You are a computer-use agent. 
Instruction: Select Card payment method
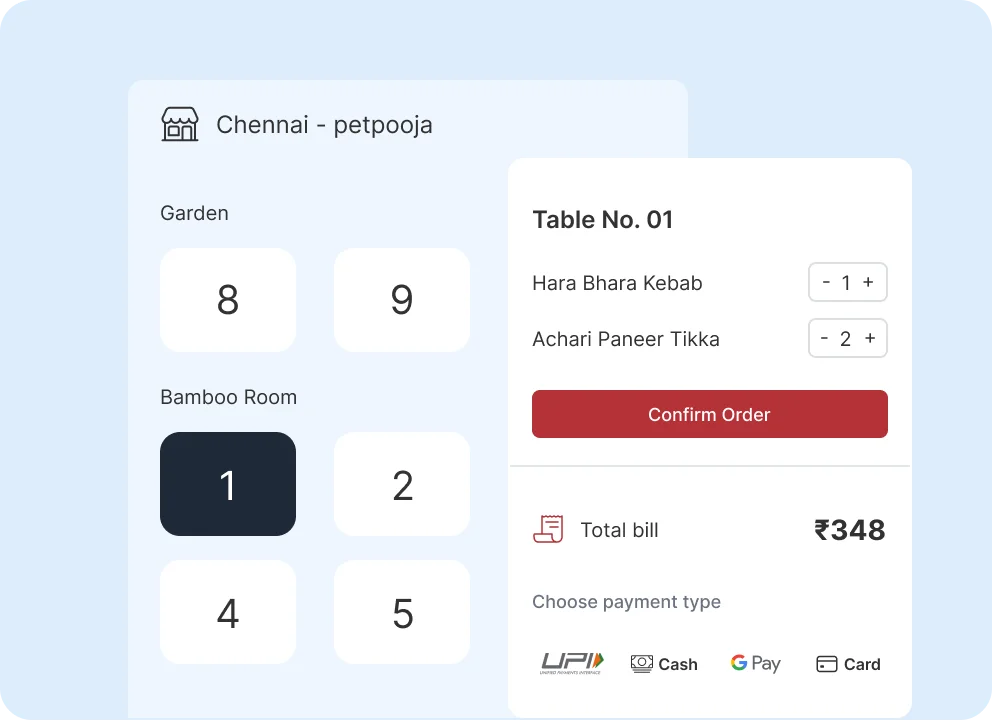click(x=848, y=664)
